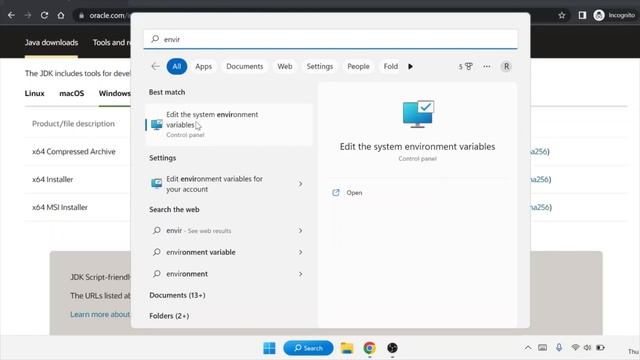Image resolution: width=640 pixels, height=360 pixels.
Task: Go to browser home page
Action: 61,16
